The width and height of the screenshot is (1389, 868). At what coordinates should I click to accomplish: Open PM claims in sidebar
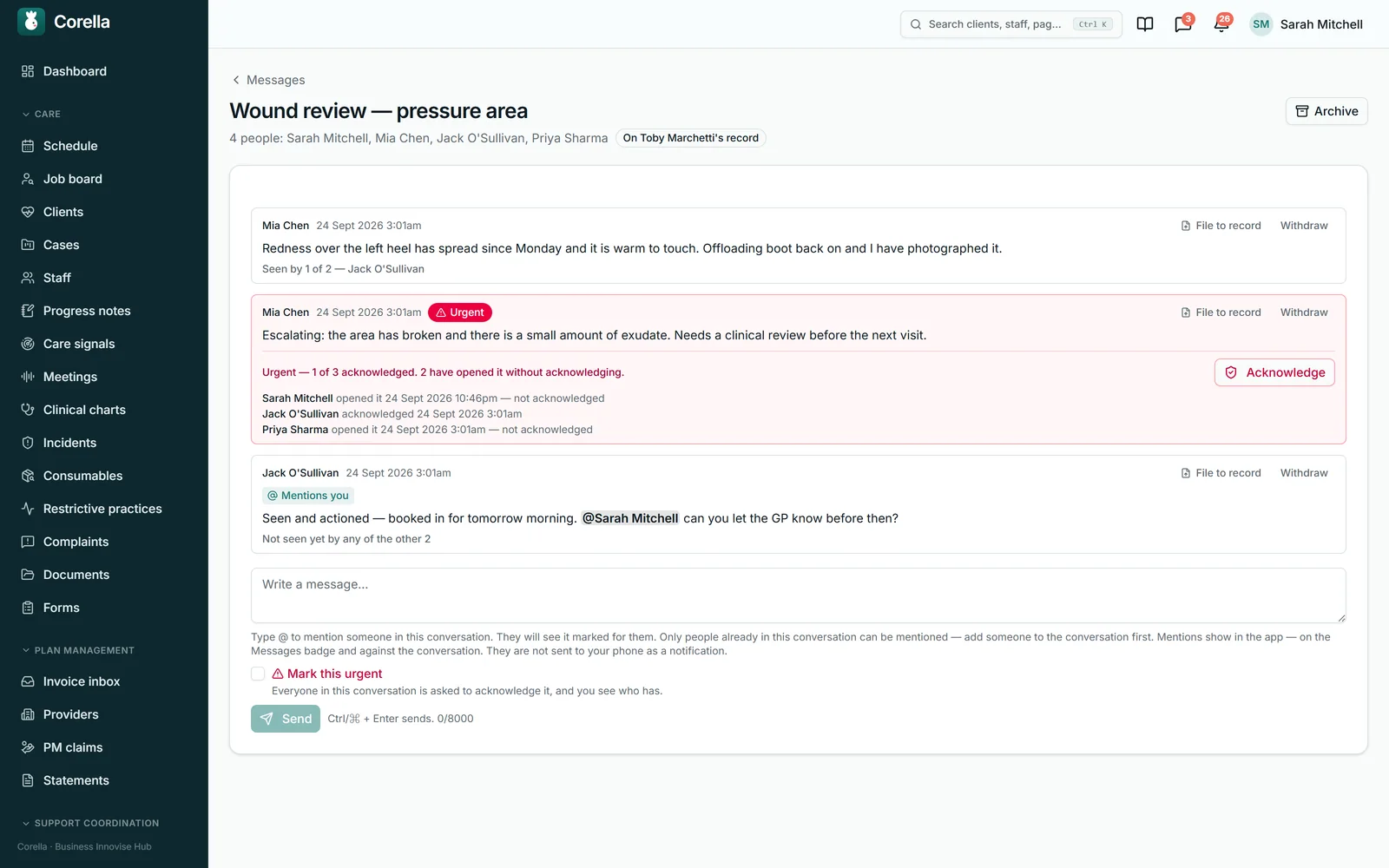[x=104, y=747]
